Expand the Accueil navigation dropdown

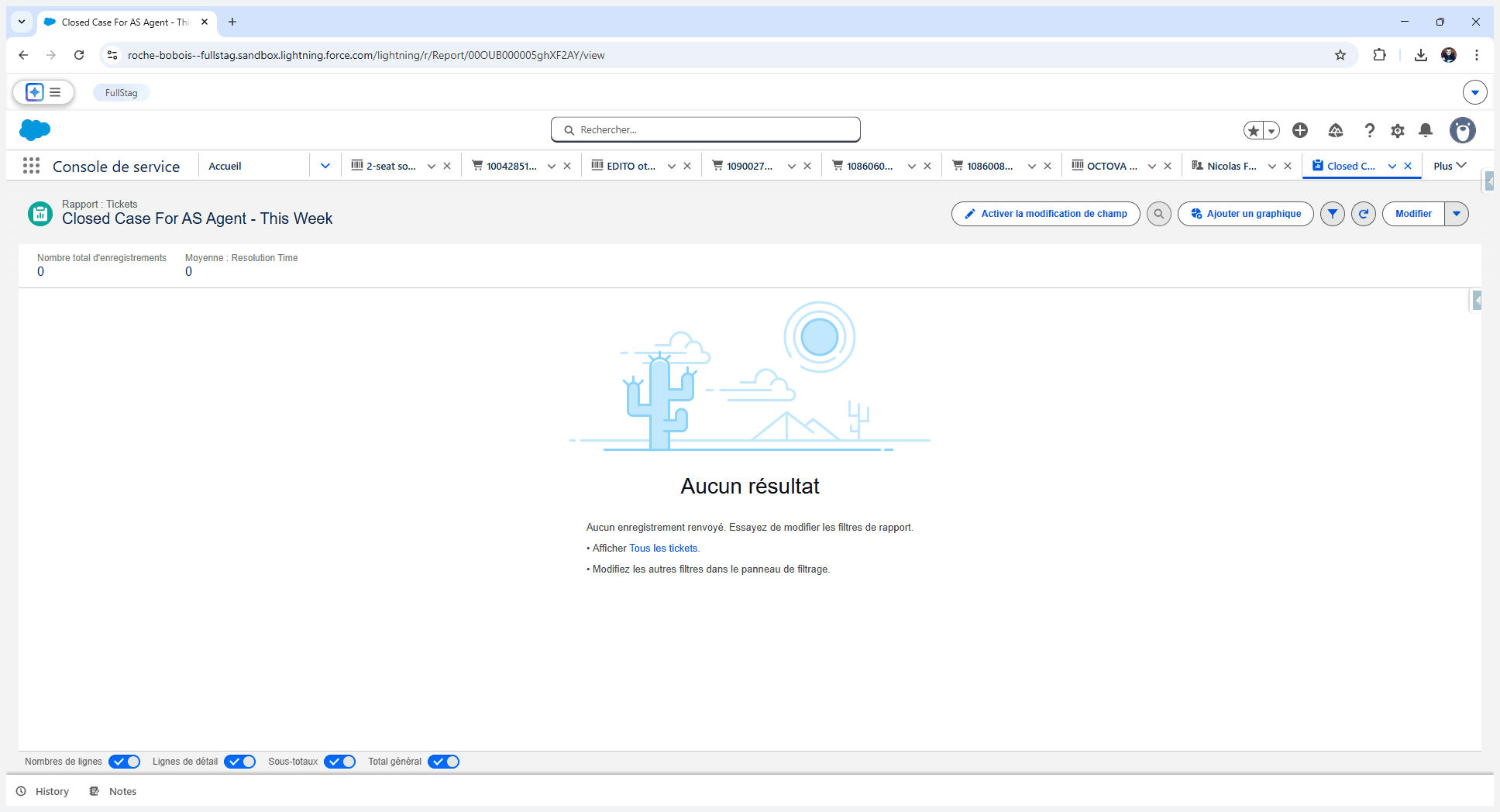(325, 166)
